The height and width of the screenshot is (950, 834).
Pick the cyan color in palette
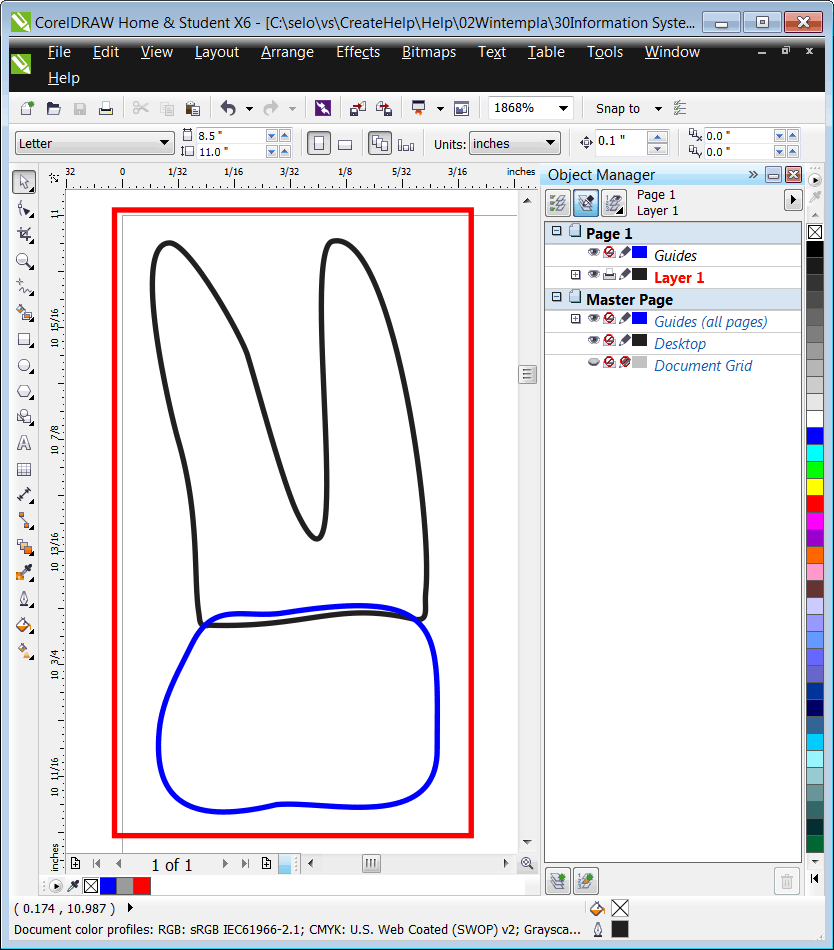pyautogui.click(x=815, y=453)
